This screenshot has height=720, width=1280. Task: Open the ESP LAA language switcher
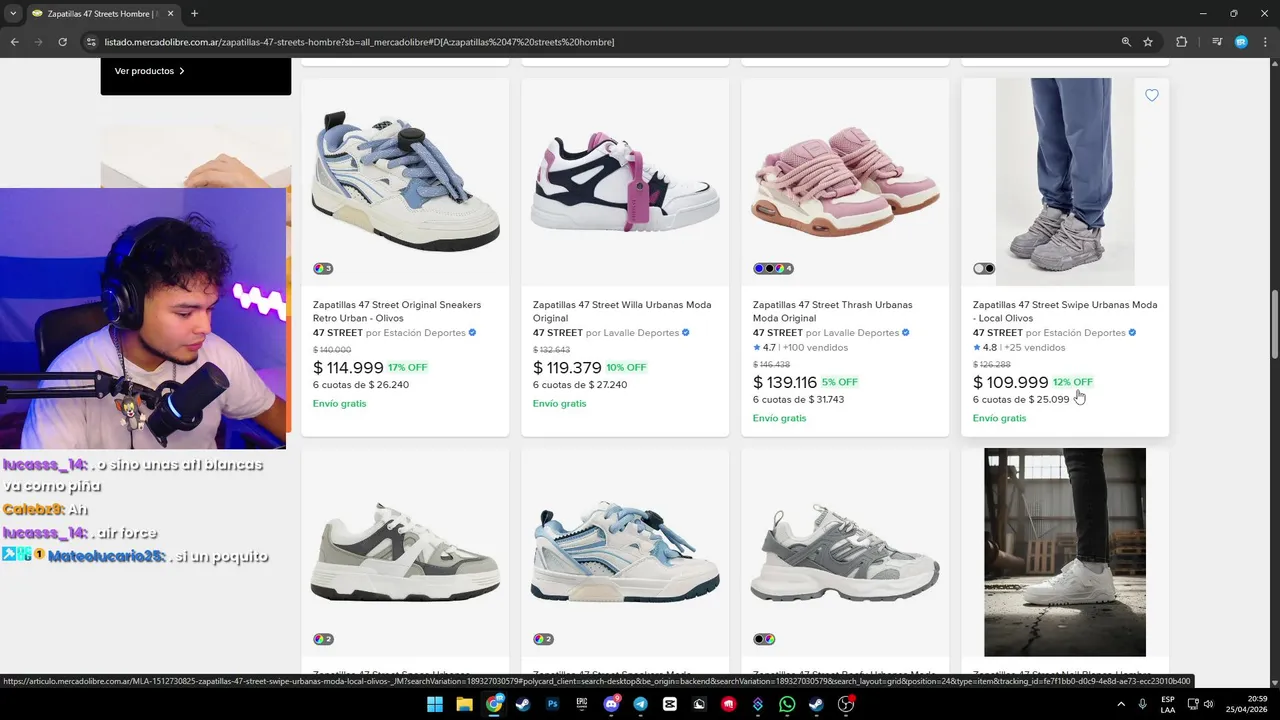pyautogui.click(x=1168, y=704)
